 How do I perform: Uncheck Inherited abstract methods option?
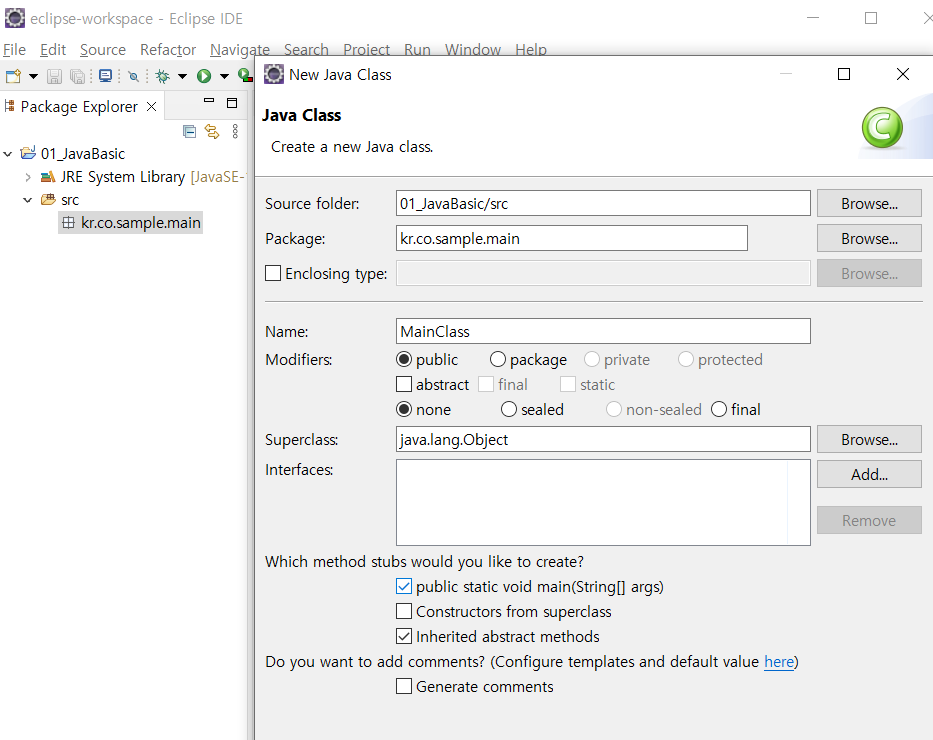pyautogui.click(x=404, y=636)
